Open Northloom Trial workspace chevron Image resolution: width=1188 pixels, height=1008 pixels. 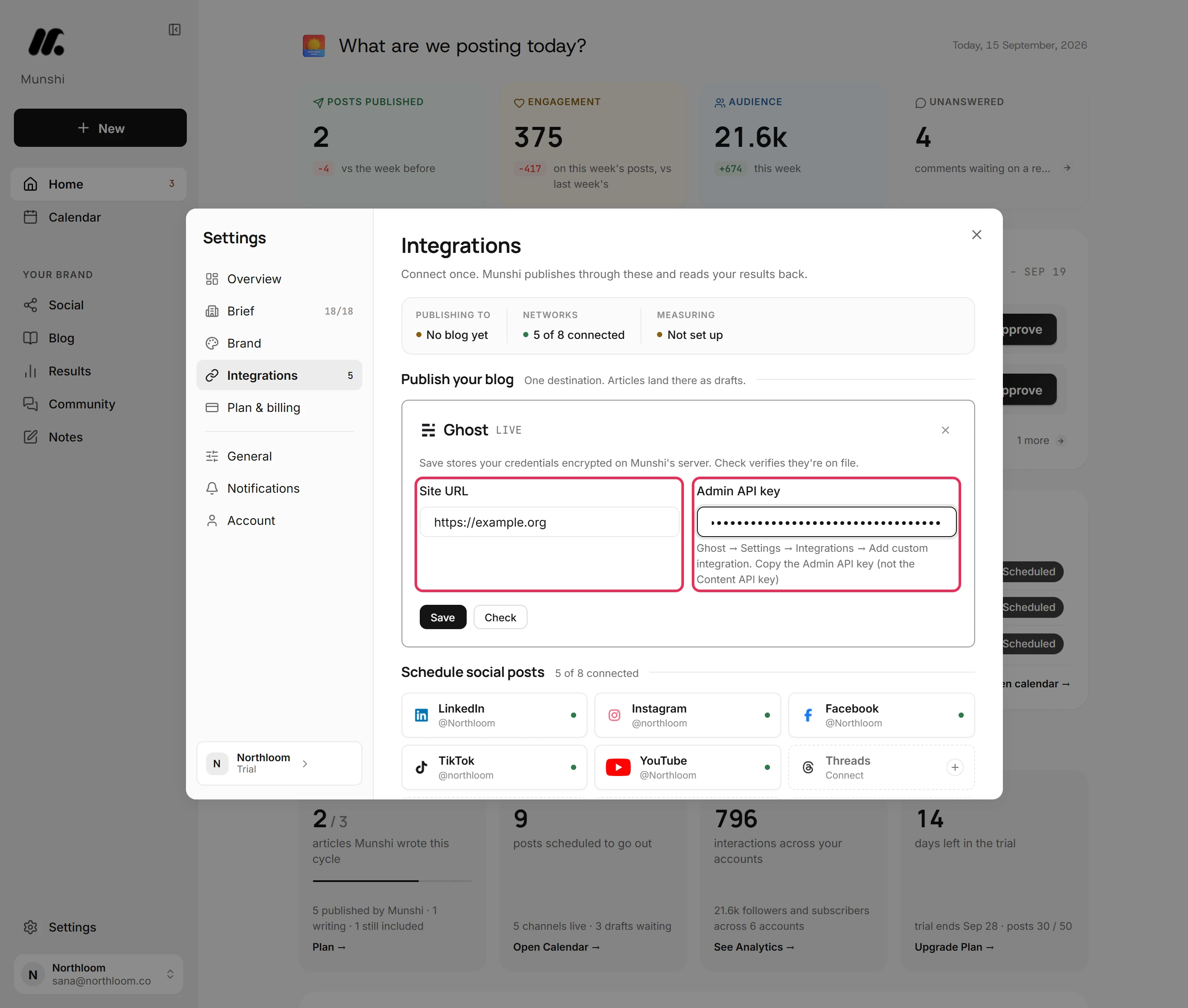click(305, 763)
